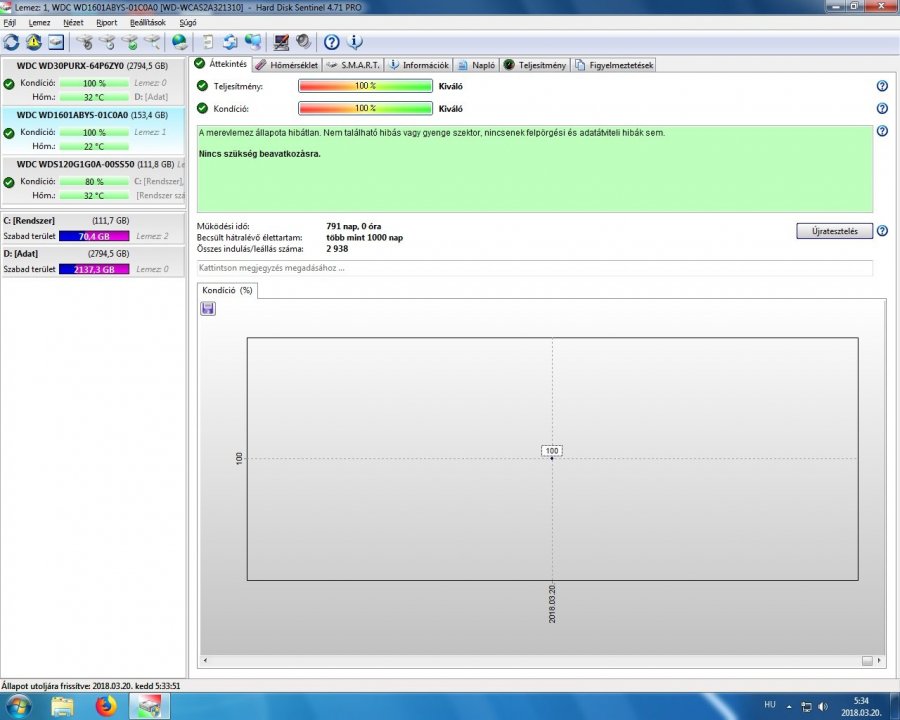Open File Explorer from the taskbar
Viewport: 900px width, 720px height.
[x=63, y=706]
